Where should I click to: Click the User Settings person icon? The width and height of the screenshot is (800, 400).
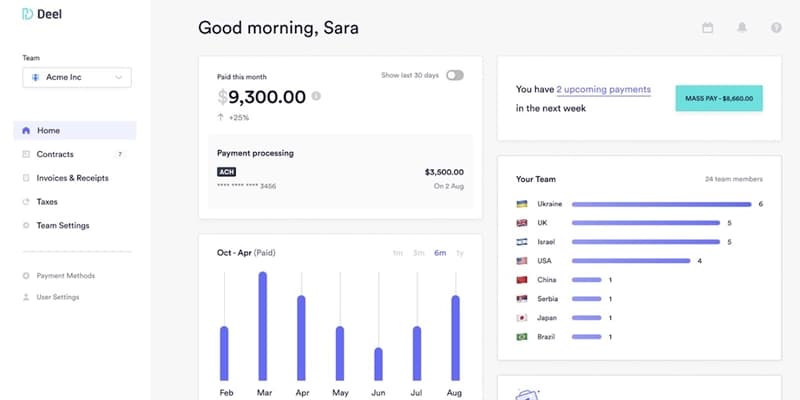(x=26, y=297)
